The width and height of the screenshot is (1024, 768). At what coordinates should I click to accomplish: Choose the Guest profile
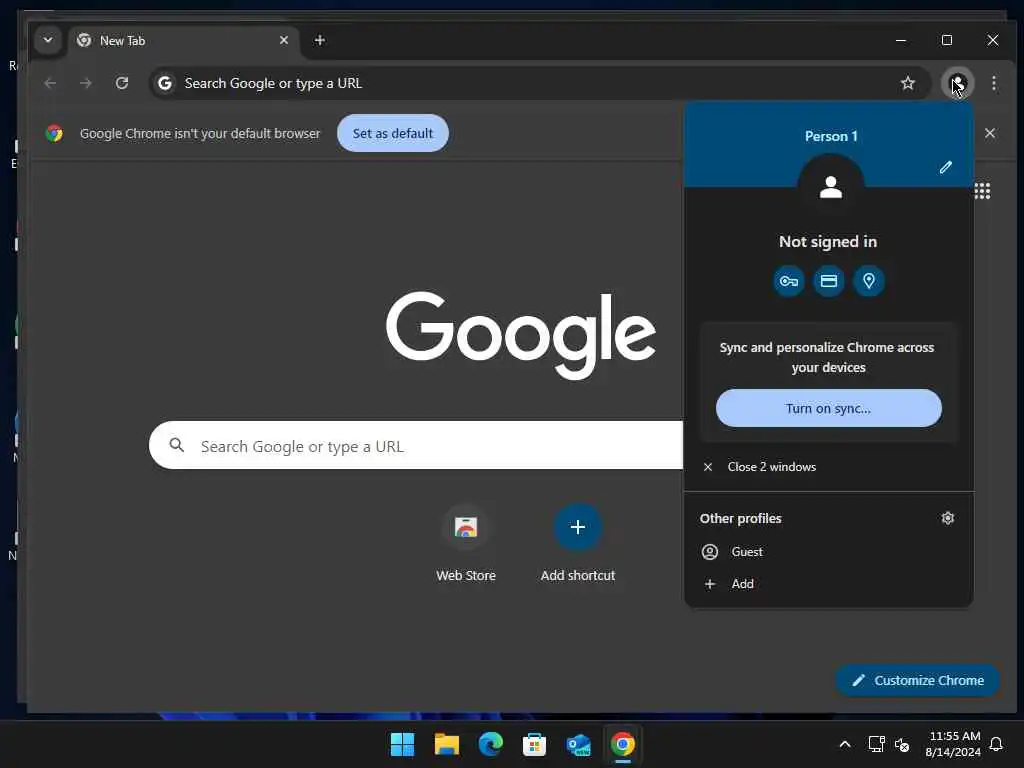(829, 552)
